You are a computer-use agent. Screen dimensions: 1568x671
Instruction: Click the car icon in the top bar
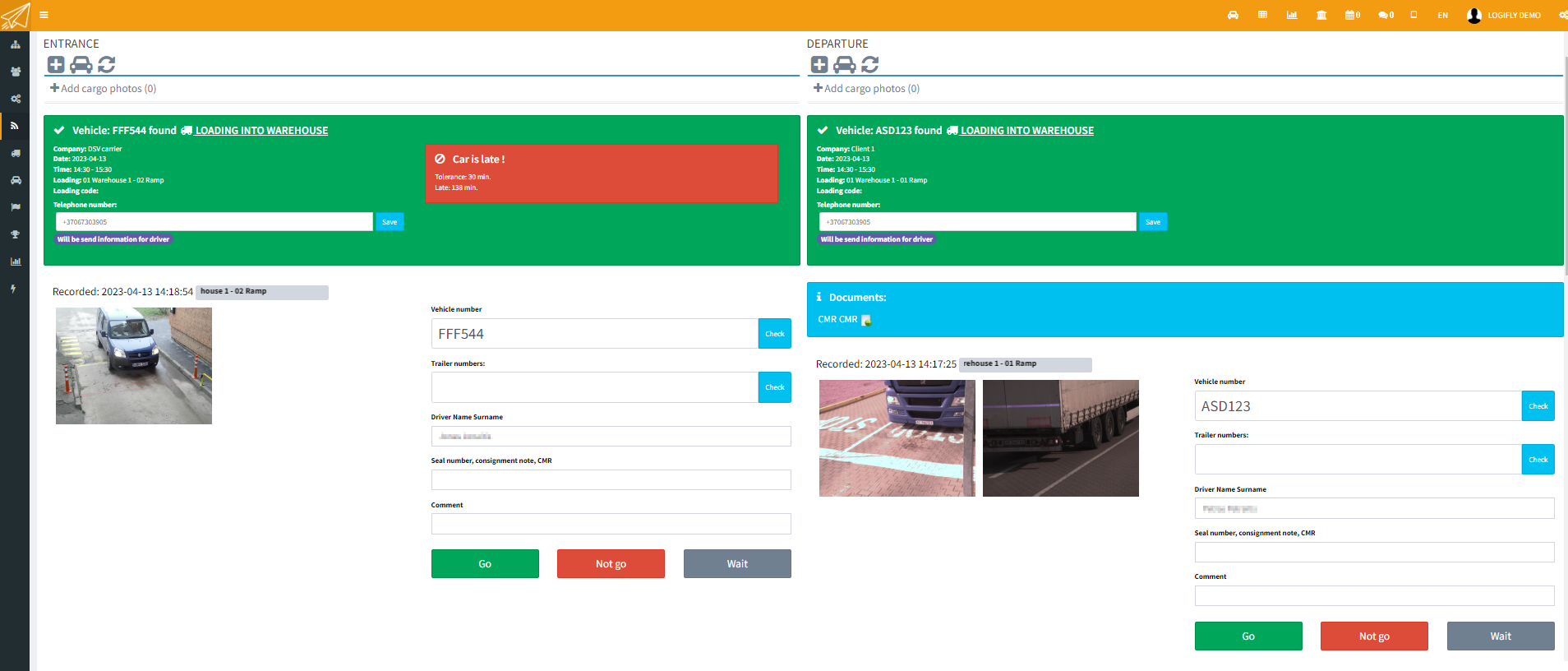(x=1233, y=15)
